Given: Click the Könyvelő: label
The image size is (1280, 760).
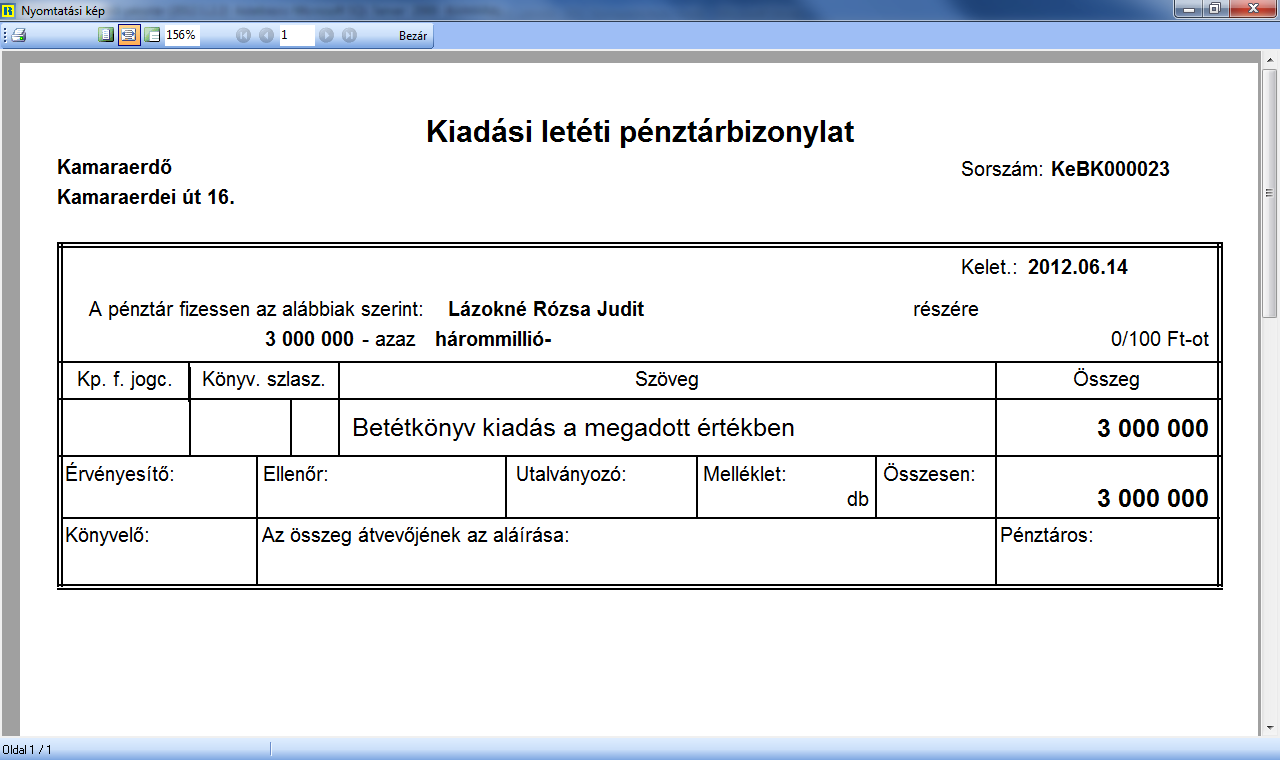Looking at the screenshot, I should [107, 535].
